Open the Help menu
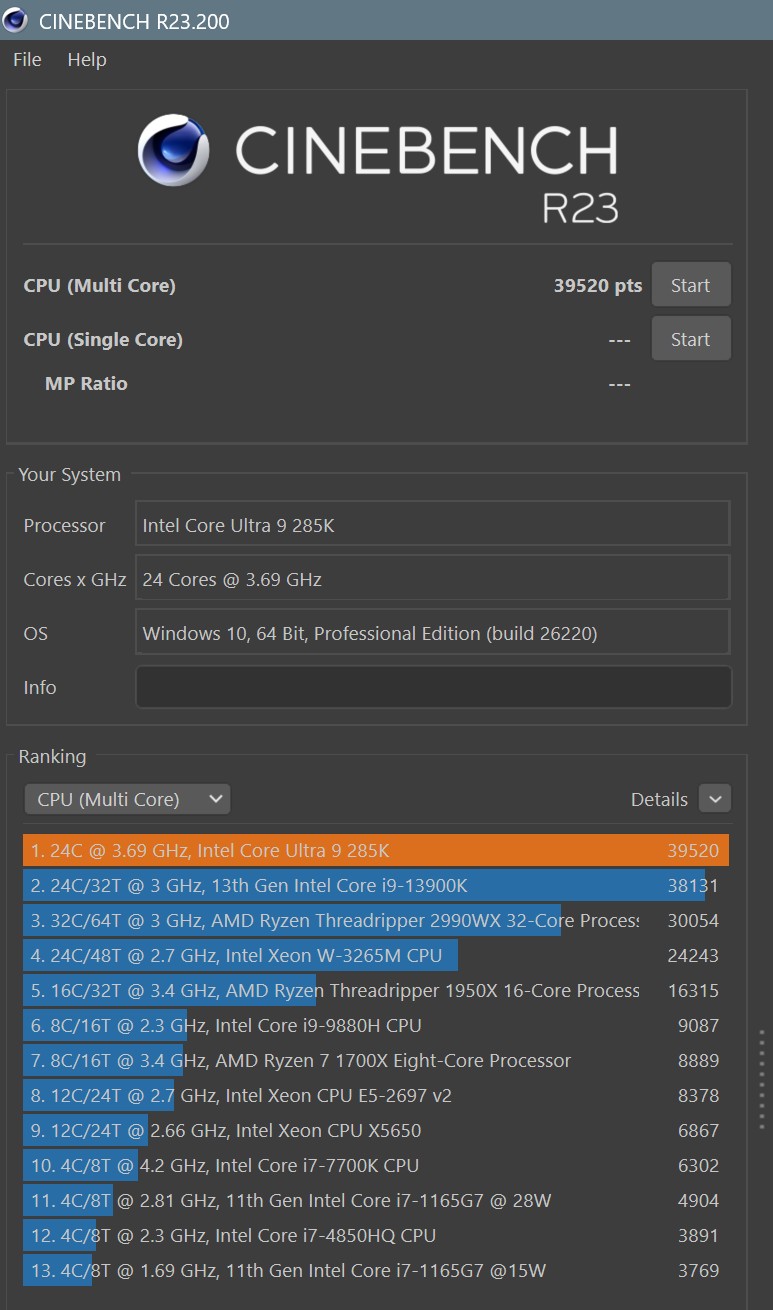Image resolution: width=773 pixels, height=1310 pixels. pyautogui.click(x=87, y=60)
